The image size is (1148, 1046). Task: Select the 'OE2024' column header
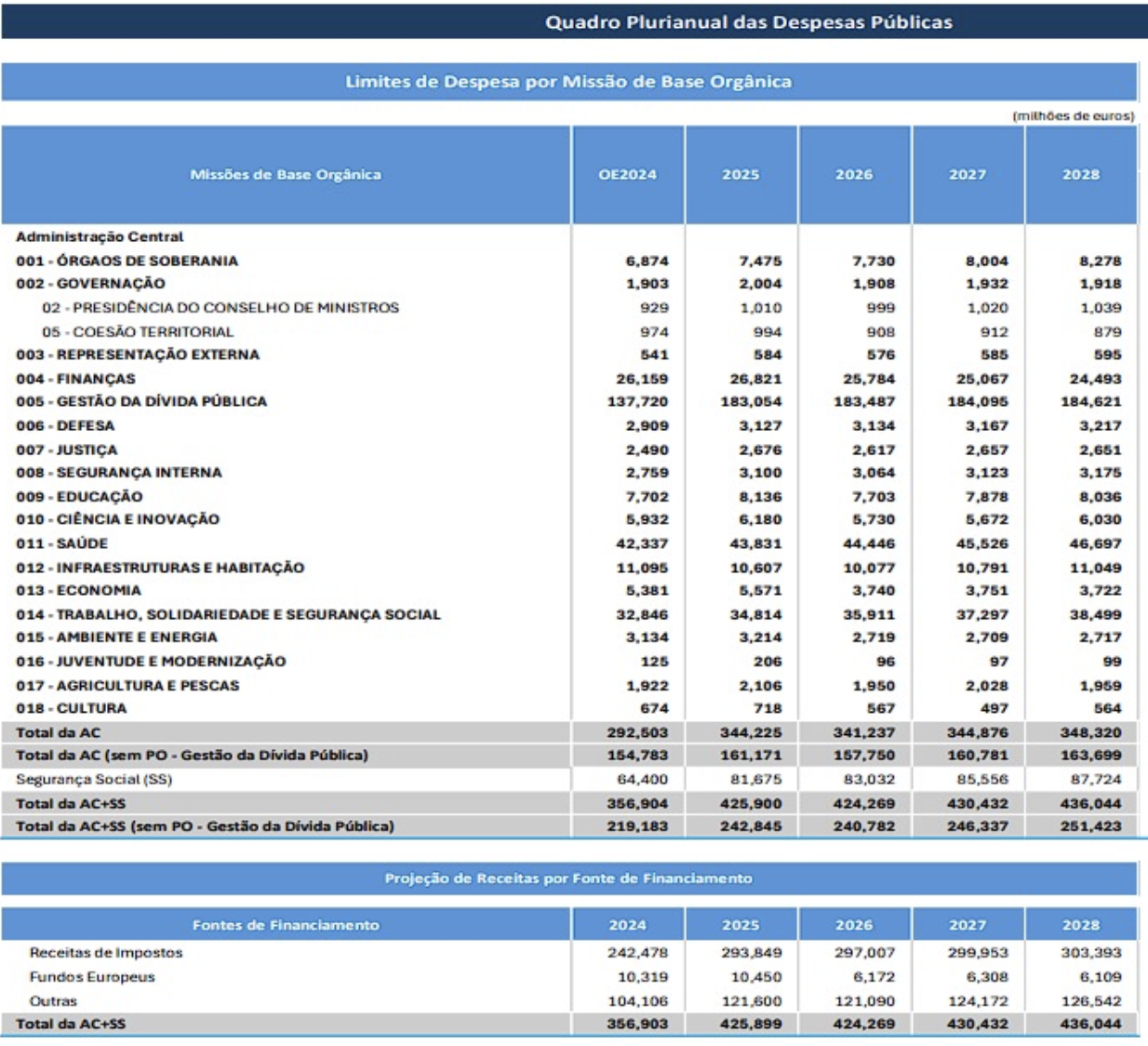(628, 174)
